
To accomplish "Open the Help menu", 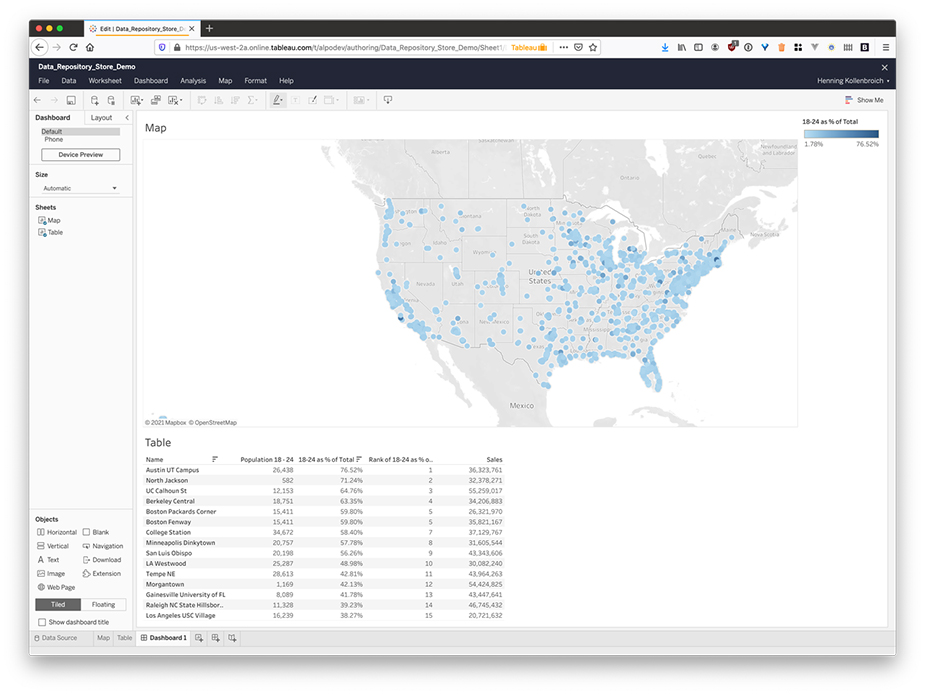I will (x=286, y=81).
